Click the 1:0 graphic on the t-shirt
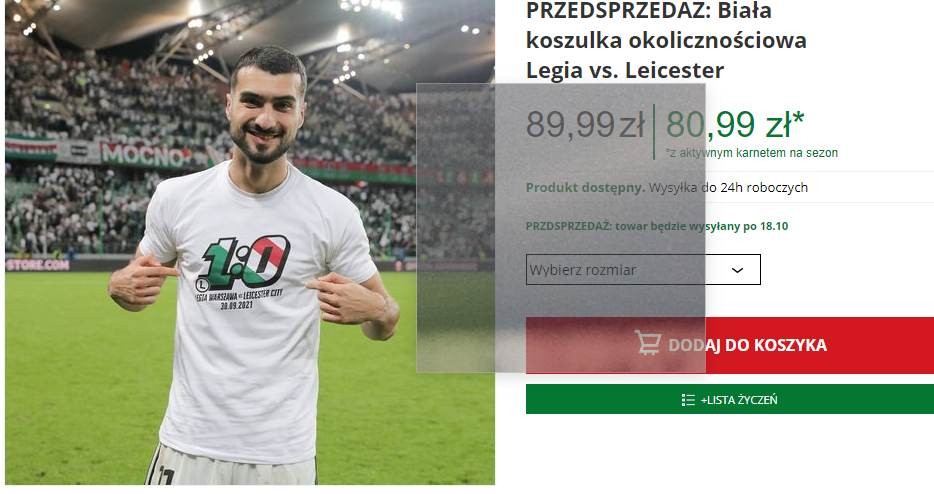This screenshot has height=494, width=934. point(245,262)
